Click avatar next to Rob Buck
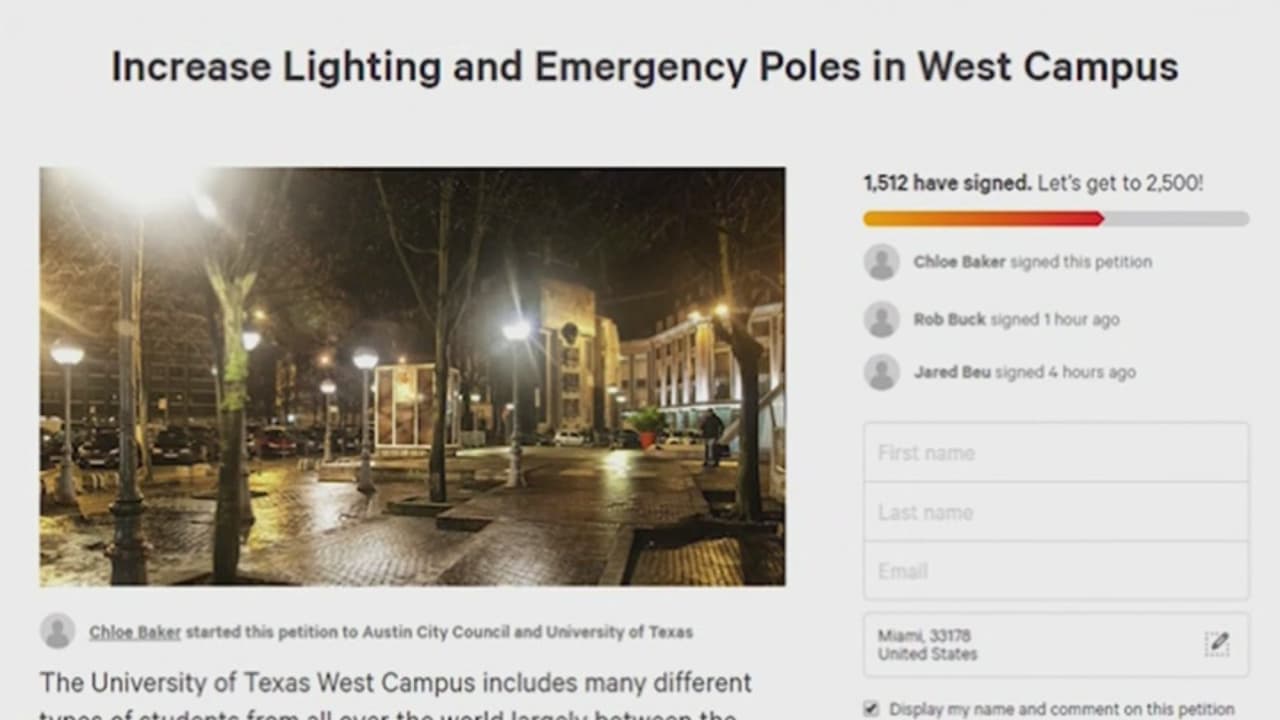The image size is (1280, 720). pyautogui.click(x=881, y=320)
